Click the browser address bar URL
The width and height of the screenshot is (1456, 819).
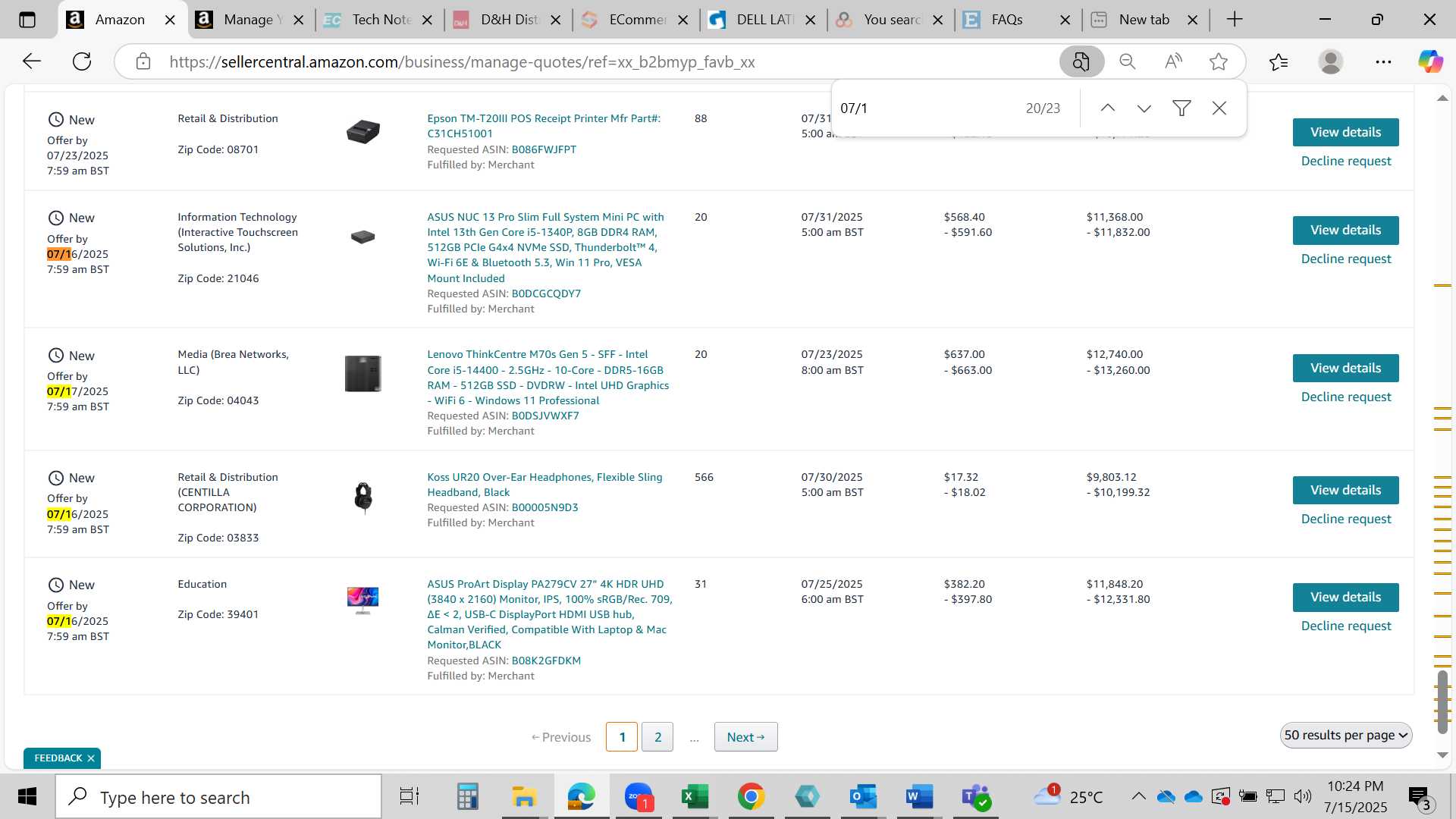pos(462,62)
